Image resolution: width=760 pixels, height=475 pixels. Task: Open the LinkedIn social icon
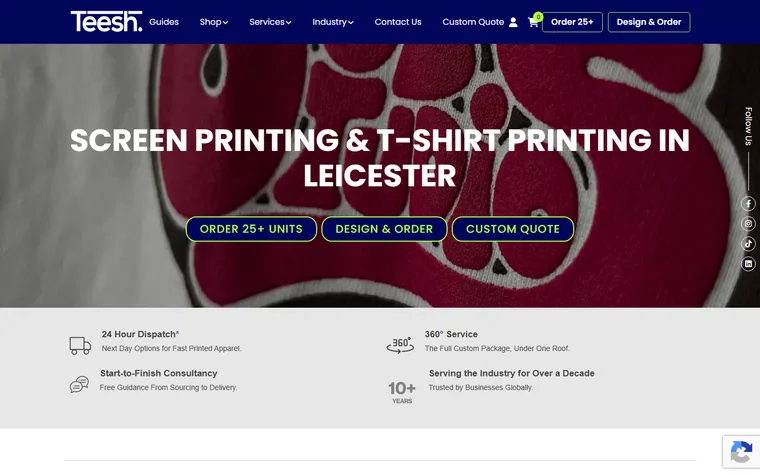coord(748,263)
